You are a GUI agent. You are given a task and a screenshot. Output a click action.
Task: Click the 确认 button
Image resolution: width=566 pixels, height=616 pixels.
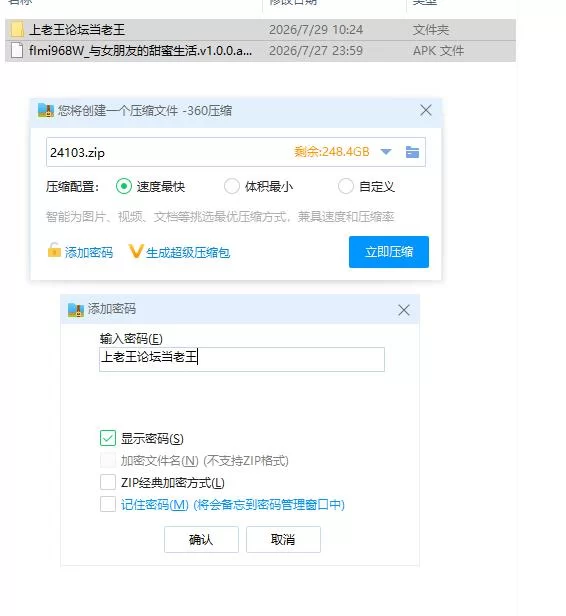(x=201, y=539)
